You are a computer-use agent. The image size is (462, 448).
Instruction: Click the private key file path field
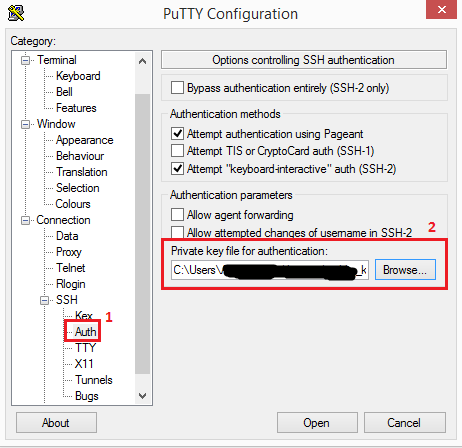270,270
